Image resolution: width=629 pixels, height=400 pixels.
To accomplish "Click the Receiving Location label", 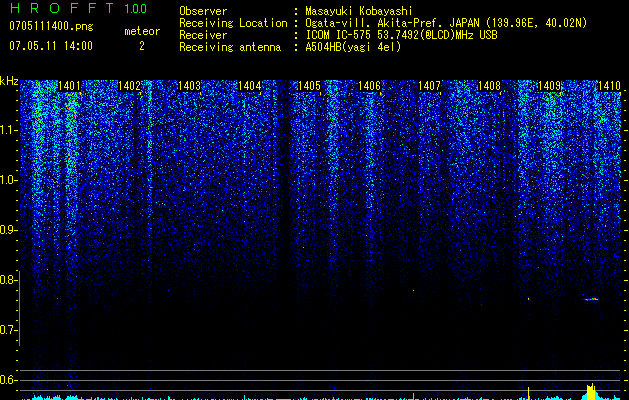I will pos(233,23).
